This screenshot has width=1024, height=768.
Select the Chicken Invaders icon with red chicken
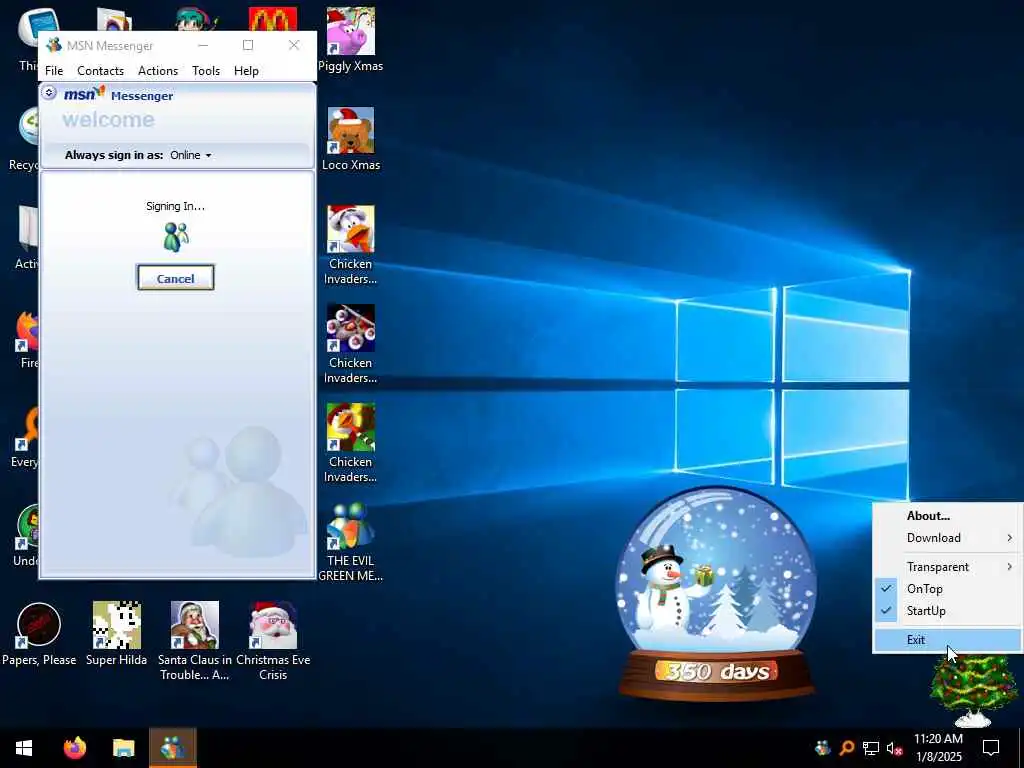click(x=351, y=443)
